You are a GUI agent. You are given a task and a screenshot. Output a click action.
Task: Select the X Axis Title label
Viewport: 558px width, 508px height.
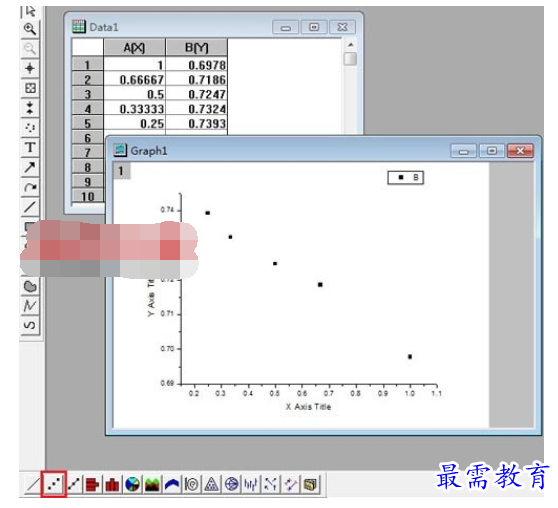click(309, 407)
